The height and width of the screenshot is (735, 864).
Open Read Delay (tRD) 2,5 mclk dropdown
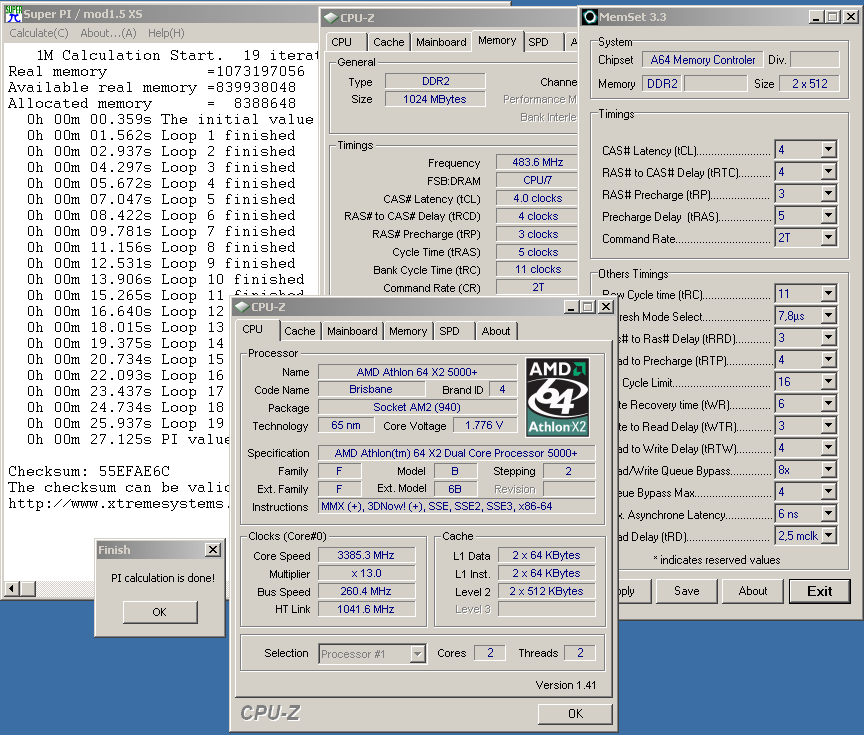828,536
